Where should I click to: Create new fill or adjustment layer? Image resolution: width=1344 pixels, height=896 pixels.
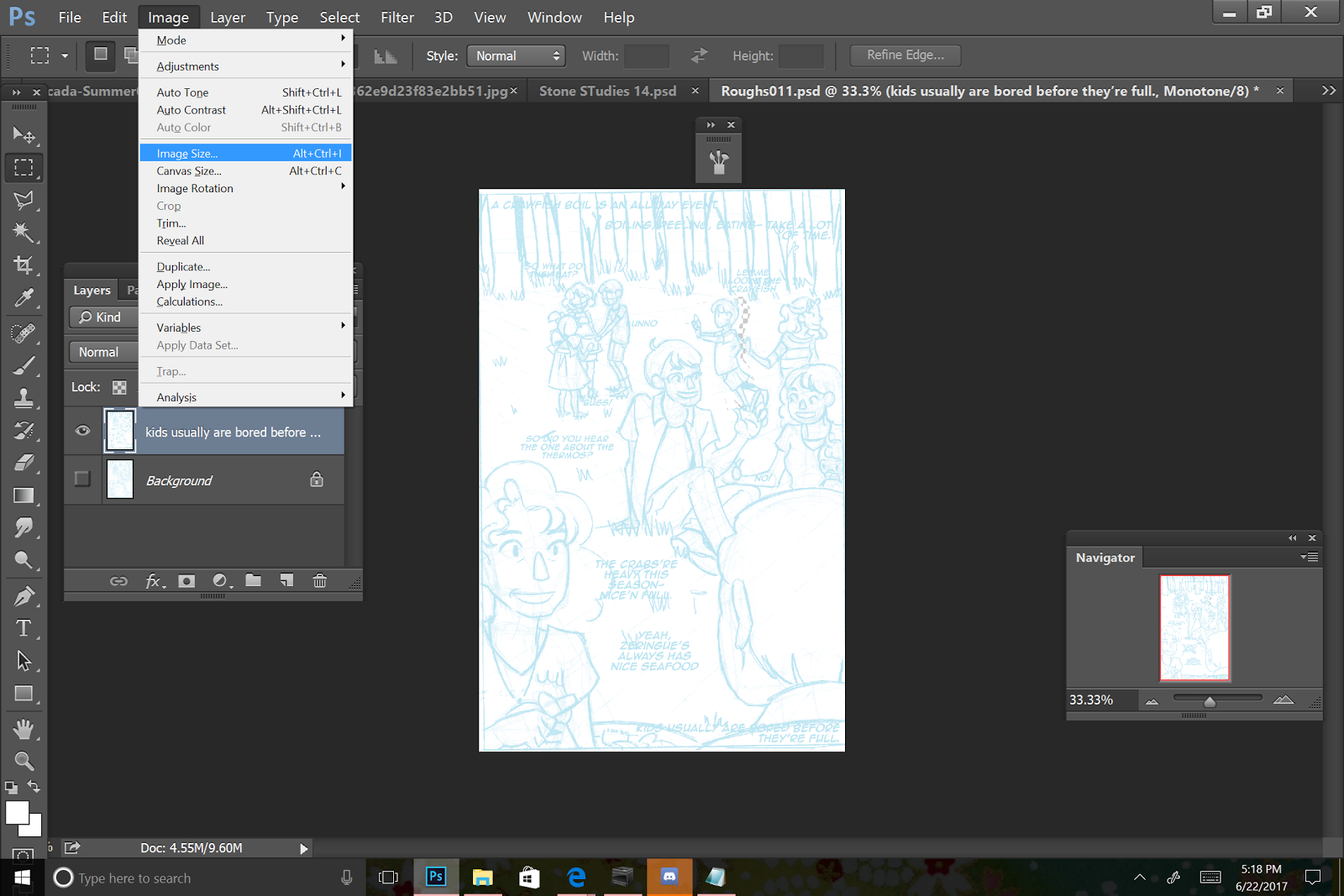[x=221, y=581]
